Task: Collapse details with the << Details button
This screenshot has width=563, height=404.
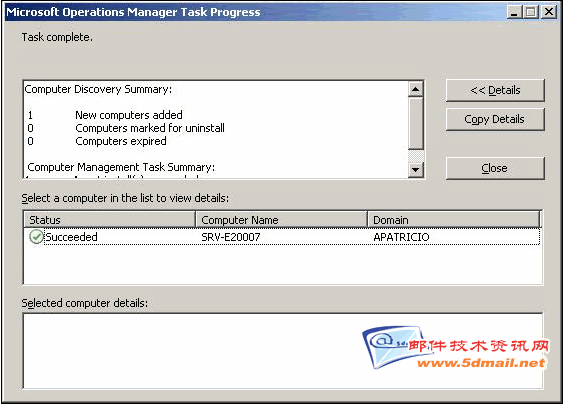Action: pyautogui.click(x=495, y=90)
